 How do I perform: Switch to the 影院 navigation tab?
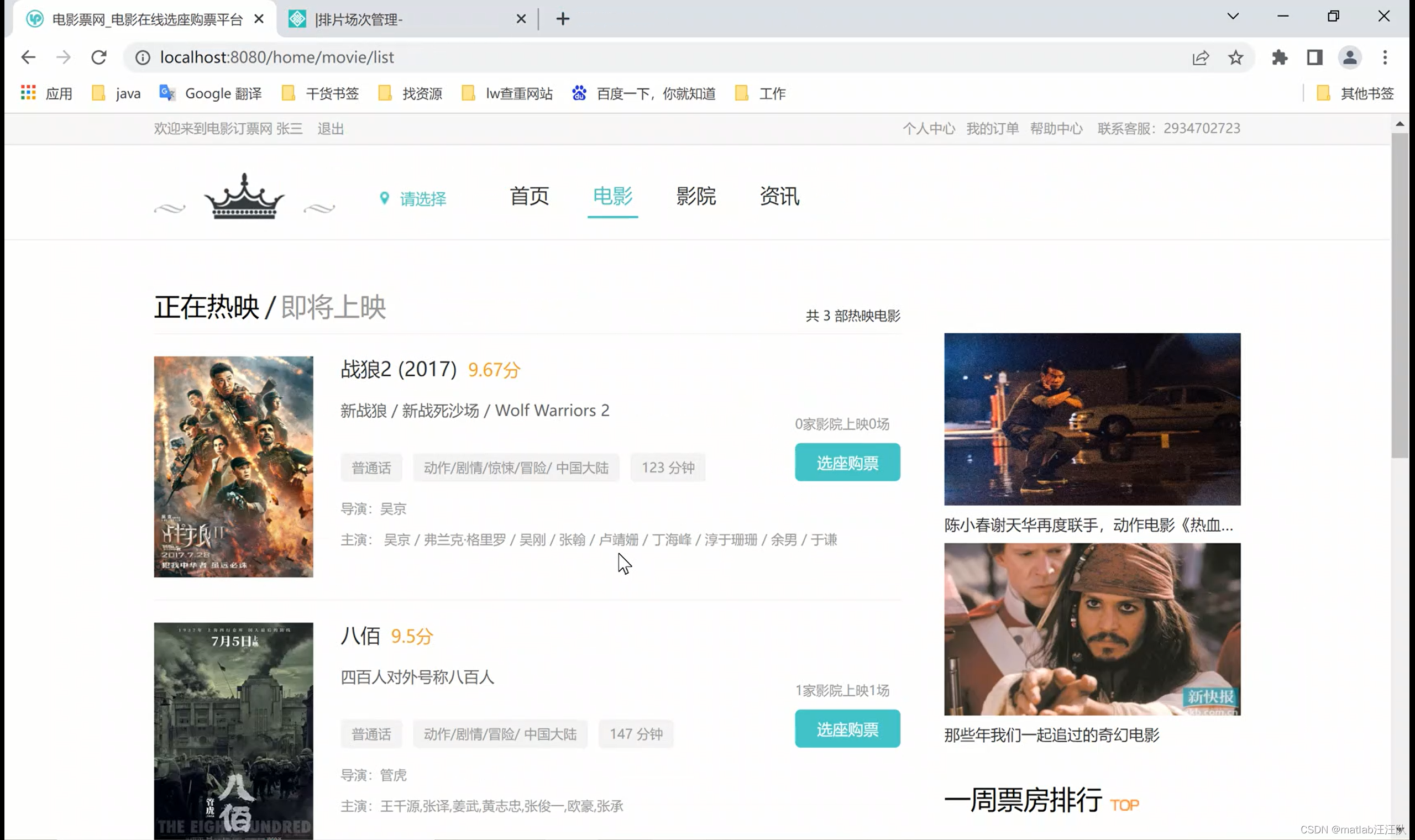pos(695,196)
